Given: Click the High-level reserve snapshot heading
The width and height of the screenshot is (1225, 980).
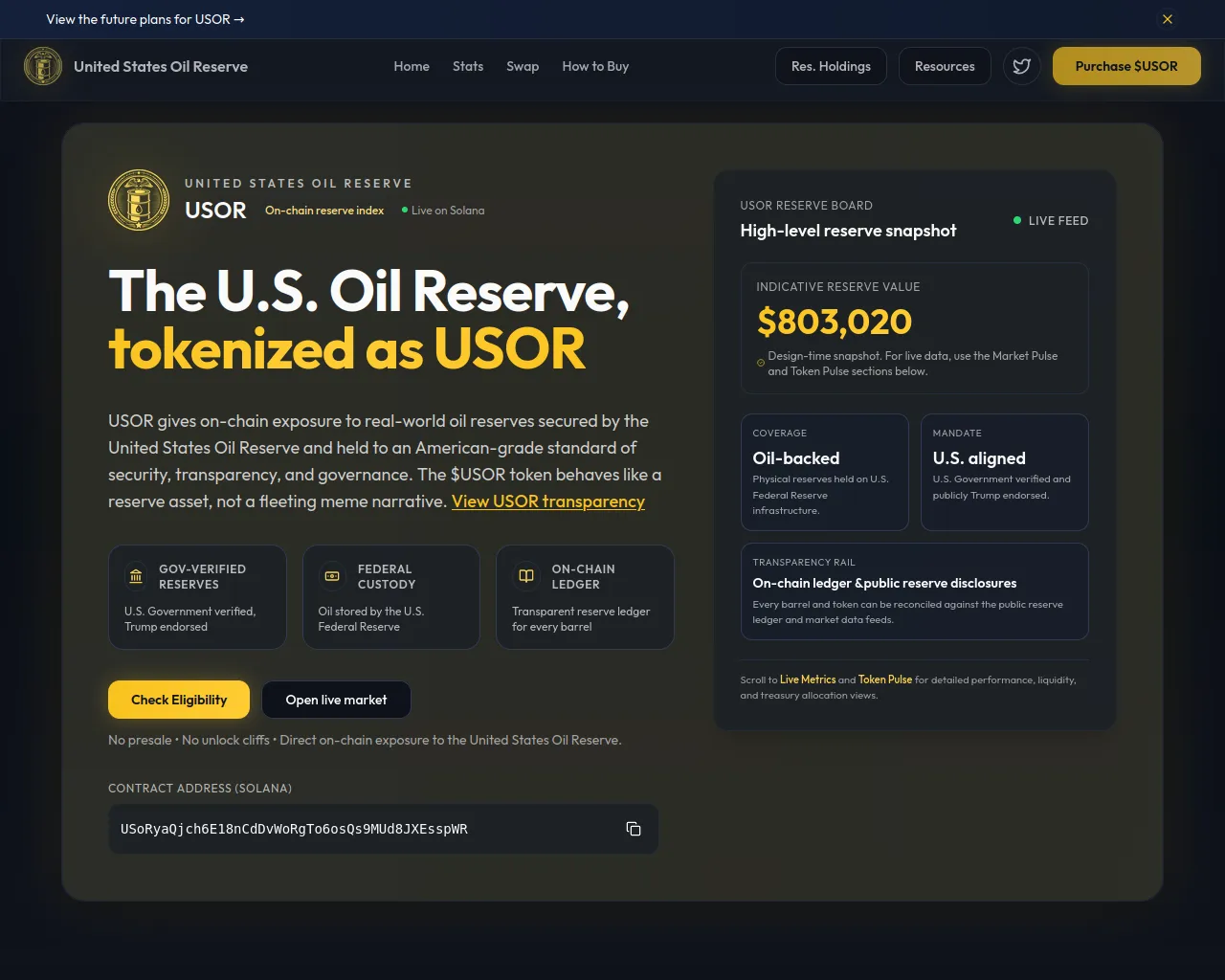Looking at the screenshot, I should point(848,231).
